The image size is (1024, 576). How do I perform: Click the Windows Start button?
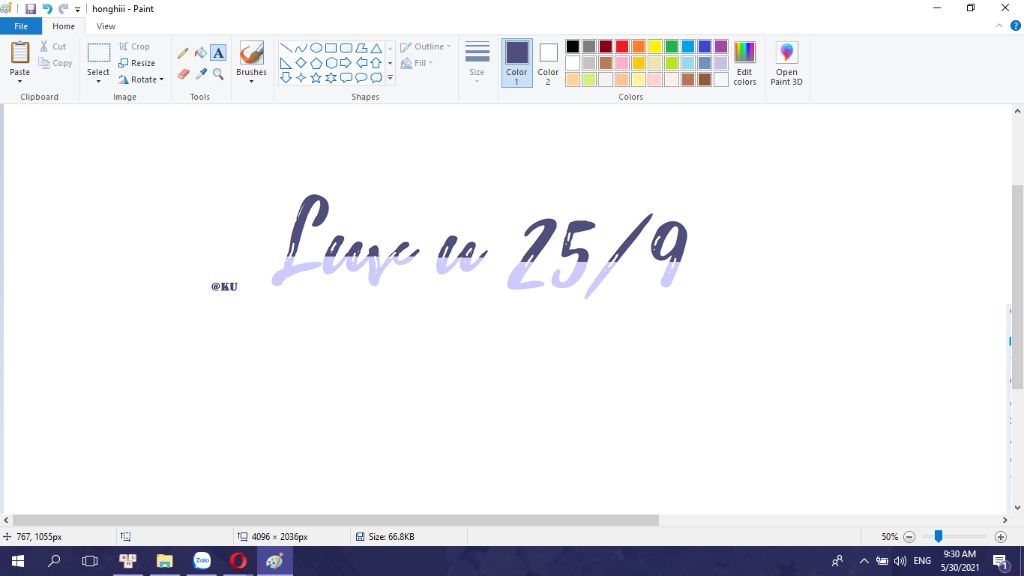pyautogui.click(x=18, y=561)
